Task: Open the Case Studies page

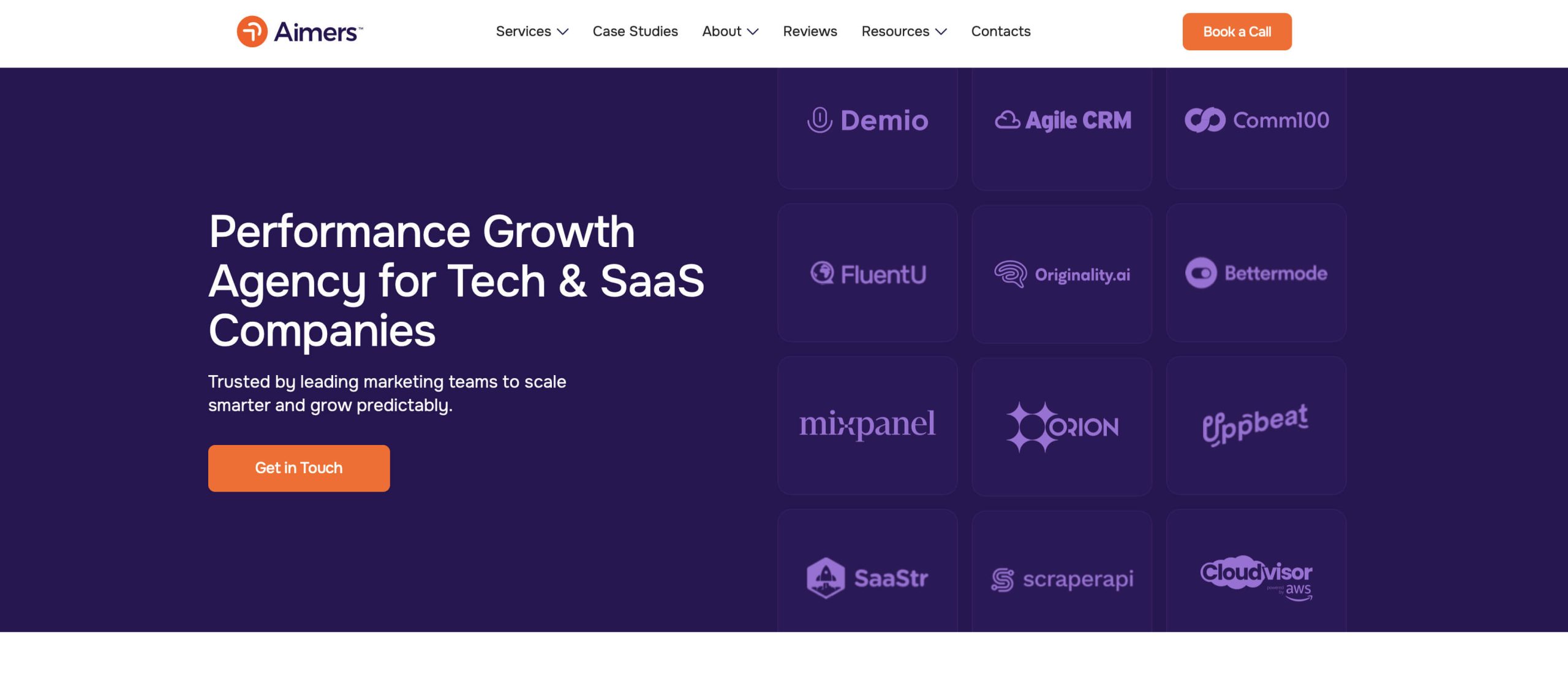Action: tap(635, 31)
